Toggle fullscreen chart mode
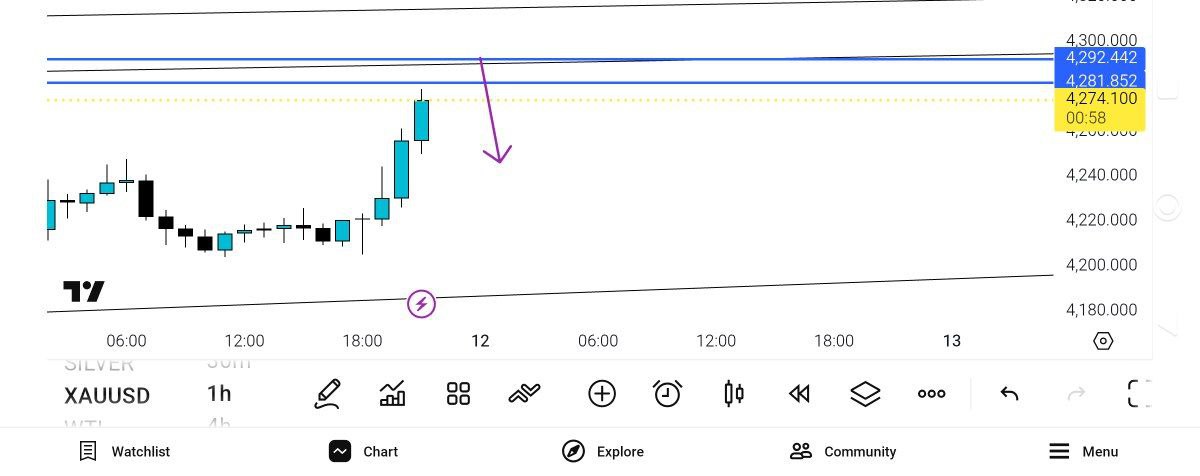Screen dimensions: 1200x476 (x=1139, y=394)
